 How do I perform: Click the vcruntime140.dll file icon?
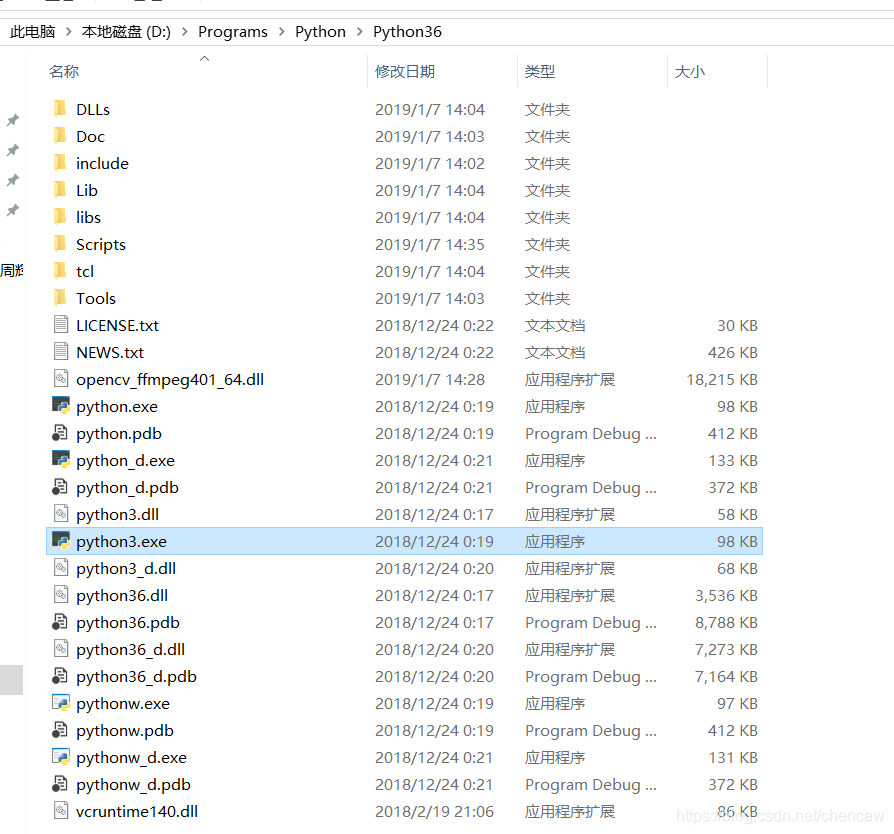[x=60, y=811]
